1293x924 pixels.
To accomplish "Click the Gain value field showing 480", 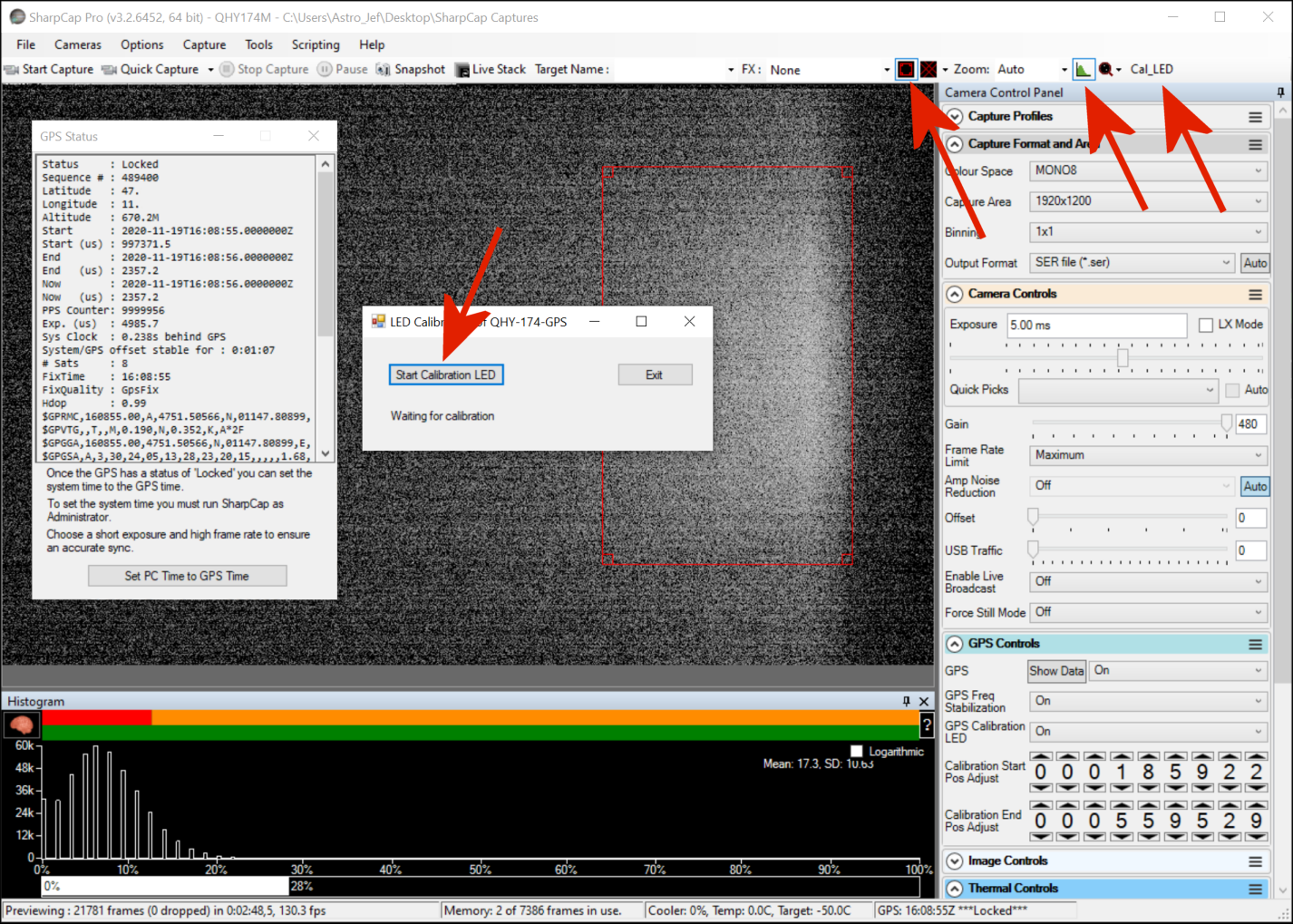I will [1250, 423].
